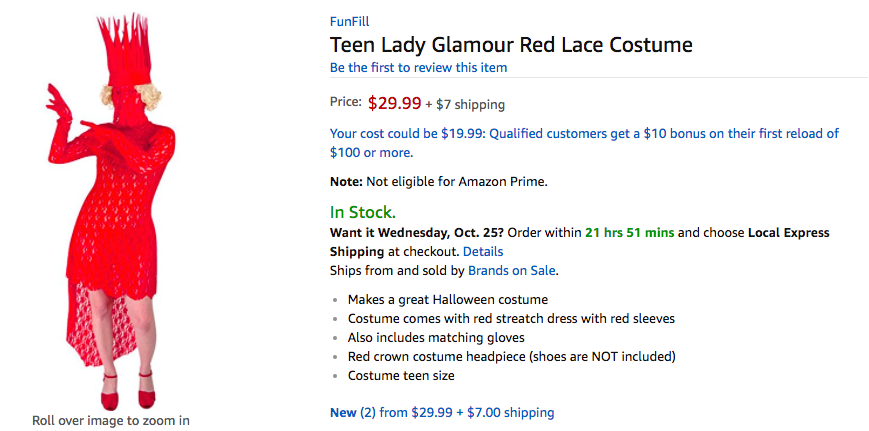The image size is (869, 431).
Task: Open the FunFill brand link
Action: (x=349, y=22)
